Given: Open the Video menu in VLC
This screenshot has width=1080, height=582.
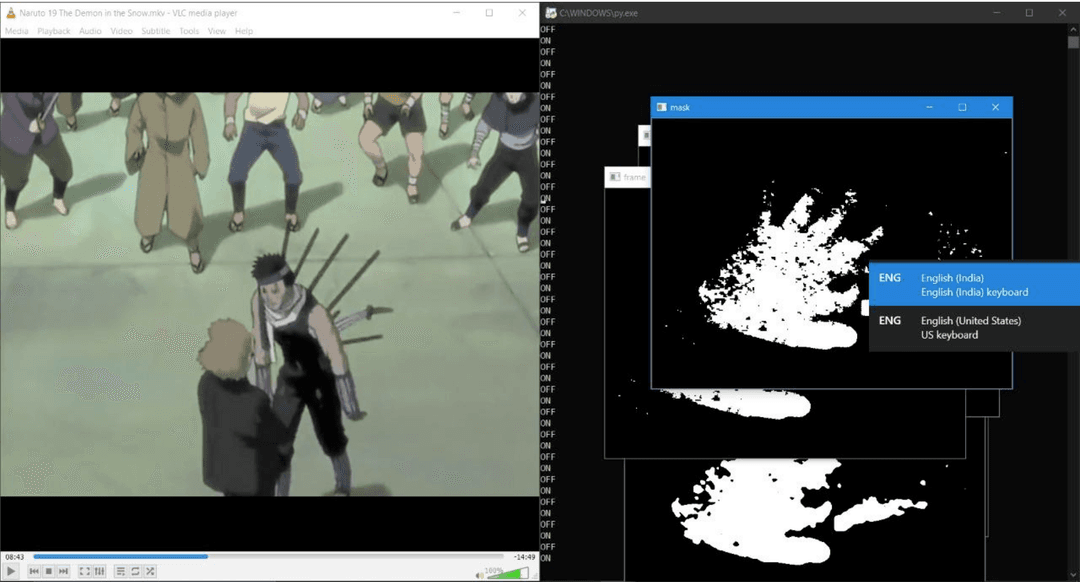Looking at the screenshot, I should 122,31.
